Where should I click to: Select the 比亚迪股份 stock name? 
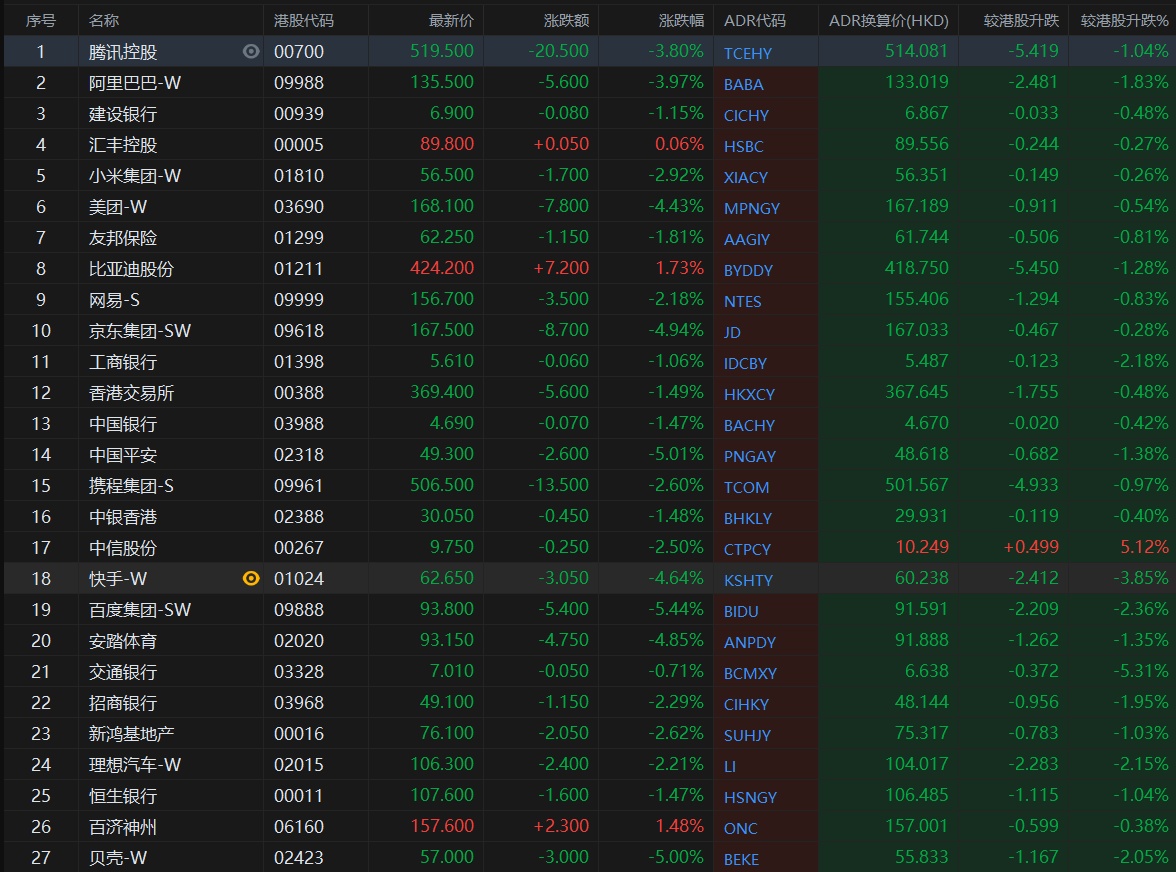[131, 269]
